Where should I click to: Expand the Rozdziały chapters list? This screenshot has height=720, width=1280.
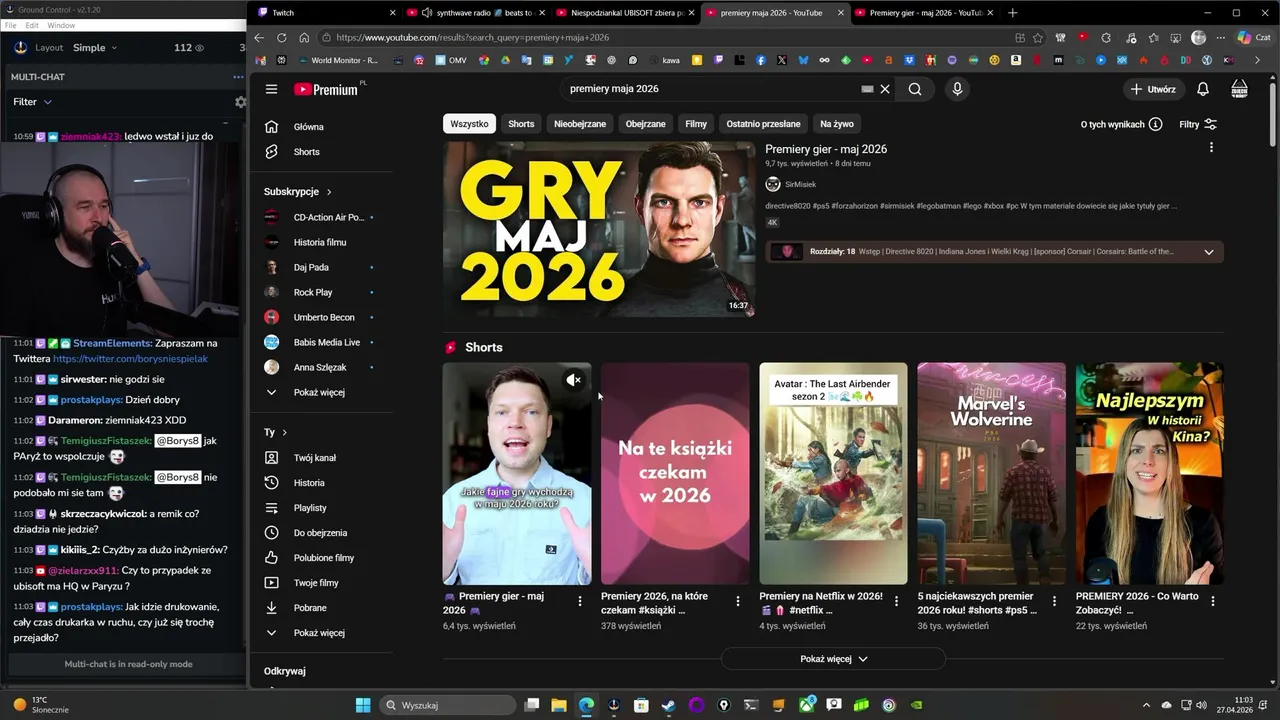pos(1208,252)
